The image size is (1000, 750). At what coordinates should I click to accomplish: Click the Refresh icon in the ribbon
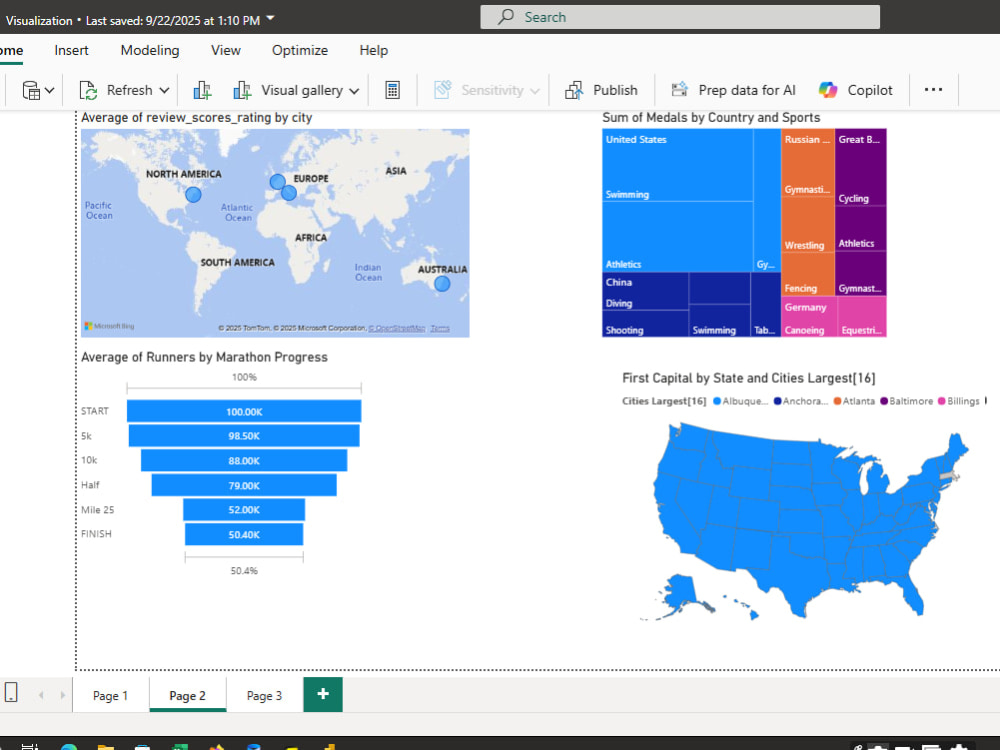pyautogui.click(x=88, y=91)
